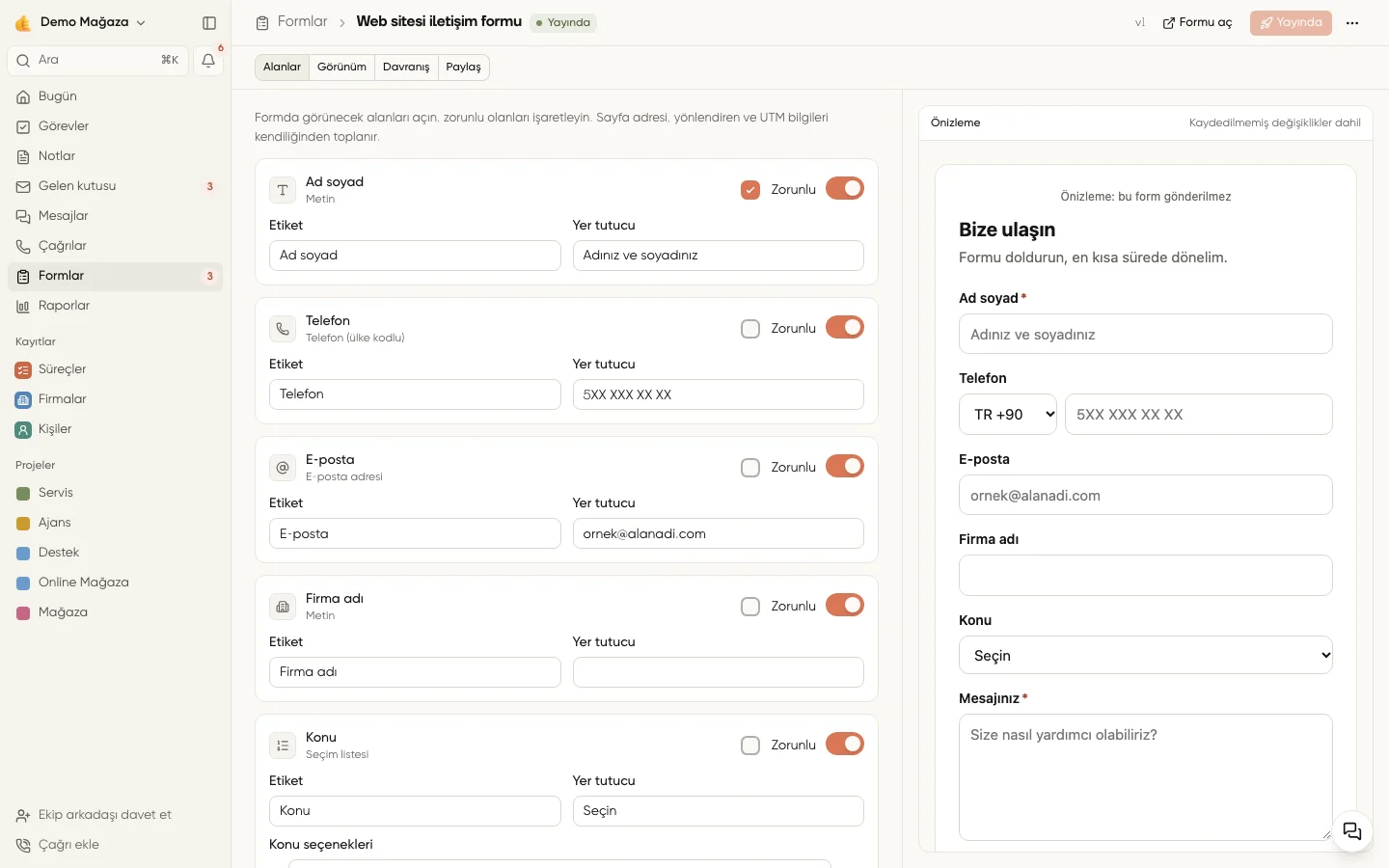
Task: Expand the Konu Seçin dropdown in preview
Action: pyautogui.click(x=1146, y=655)
